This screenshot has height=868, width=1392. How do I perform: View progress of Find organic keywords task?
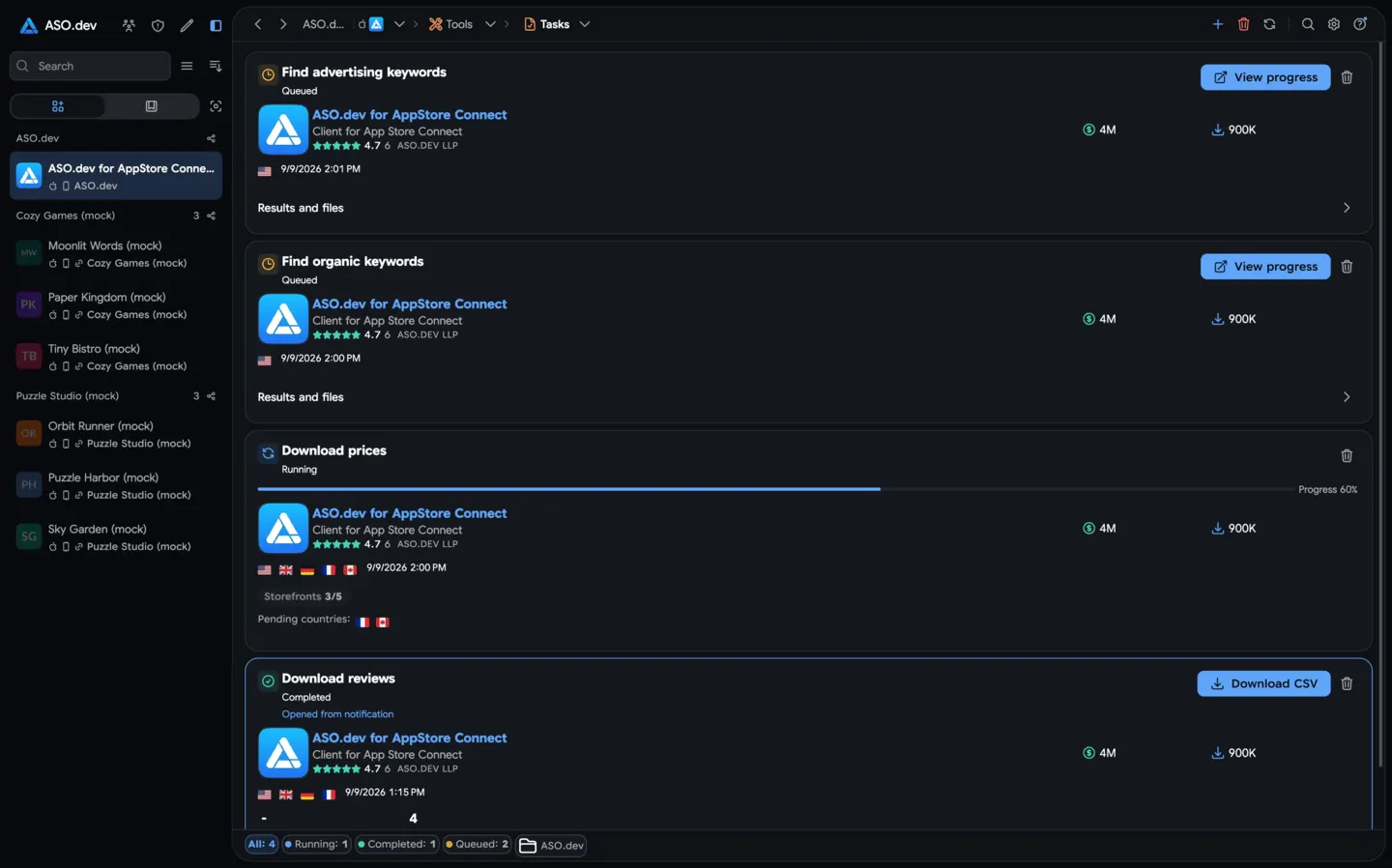point(1265,267)
